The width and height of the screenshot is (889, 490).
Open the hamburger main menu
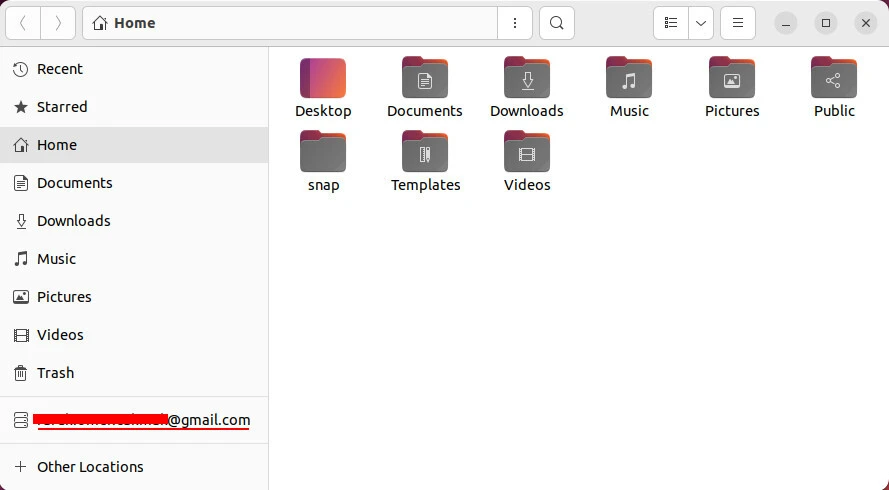pos(738,23)
